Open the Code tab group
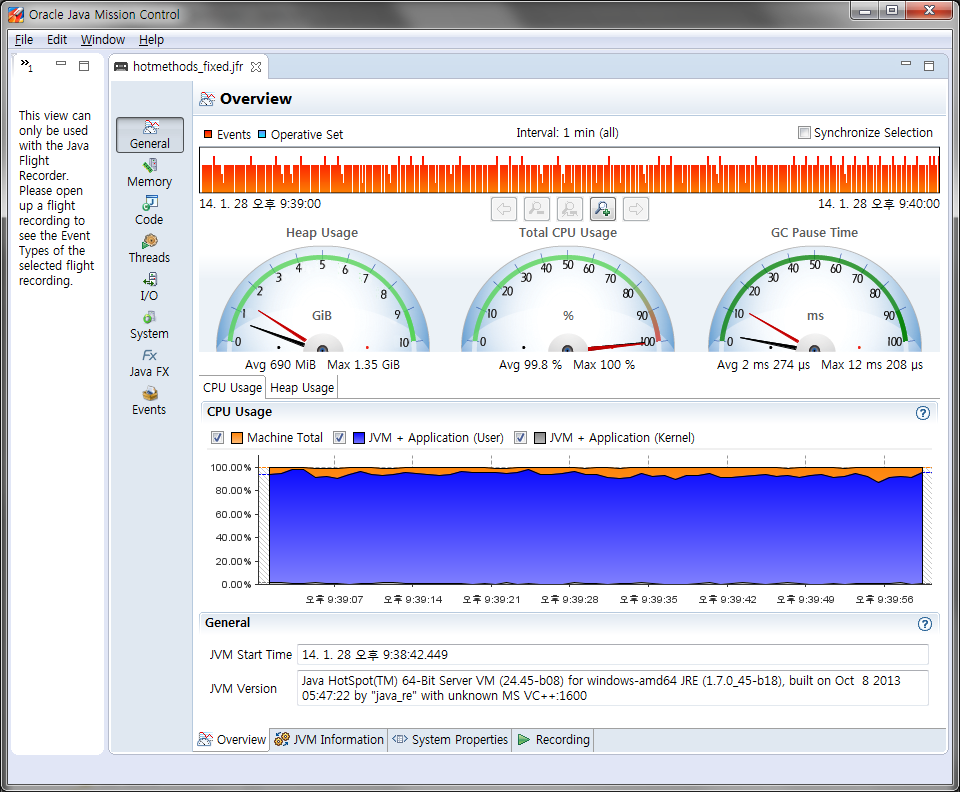This screenshot has height=792, width=960. (x=149, y=211)
